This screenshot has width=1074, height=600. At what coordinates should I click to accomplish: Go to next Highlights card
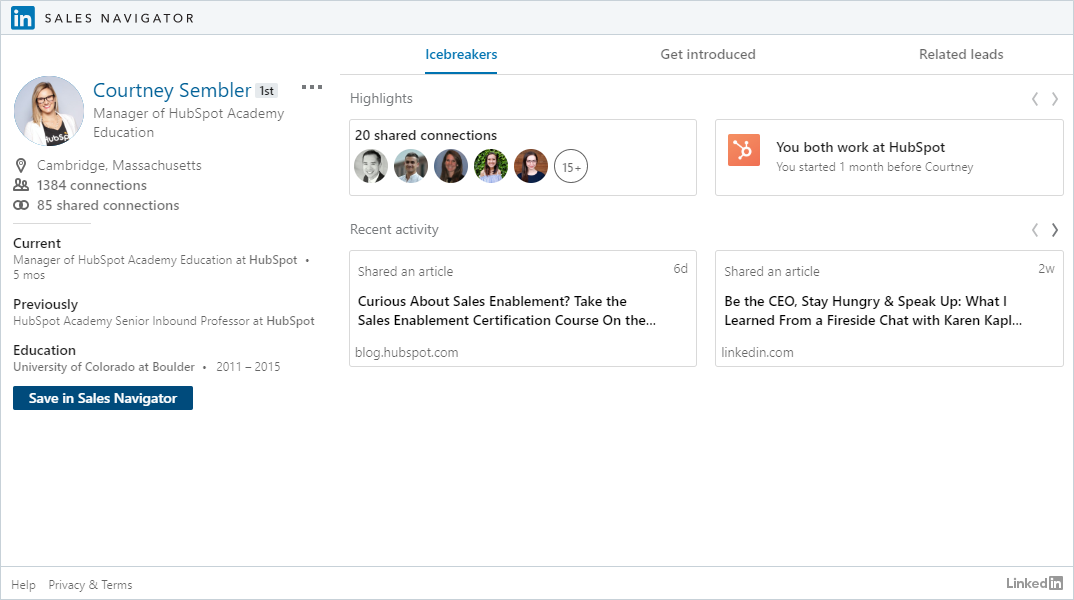1055,99
